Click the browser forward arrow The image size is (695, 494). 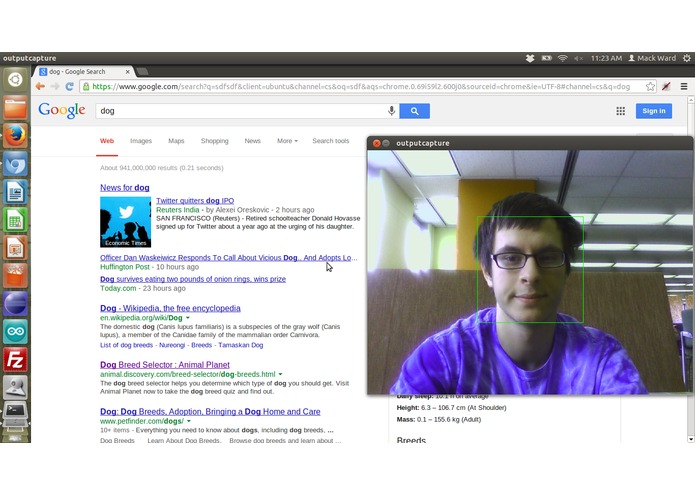tap(55, 86)
